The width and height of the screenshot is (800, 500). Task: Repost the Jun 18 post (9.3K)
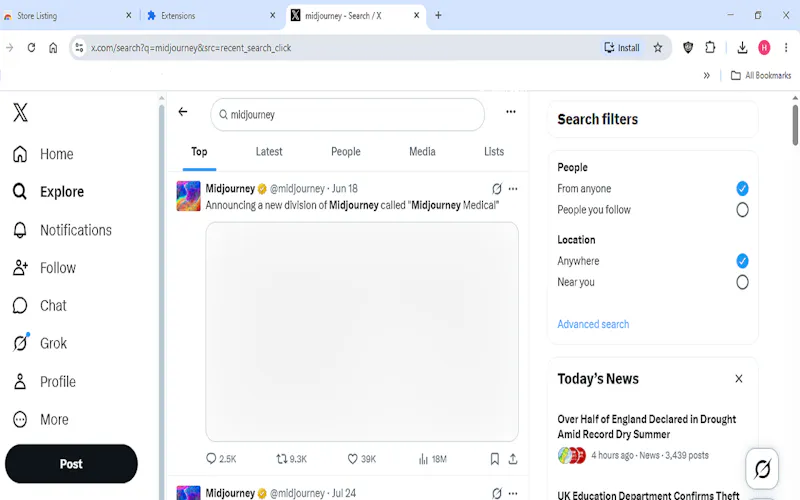coord(291,459)
